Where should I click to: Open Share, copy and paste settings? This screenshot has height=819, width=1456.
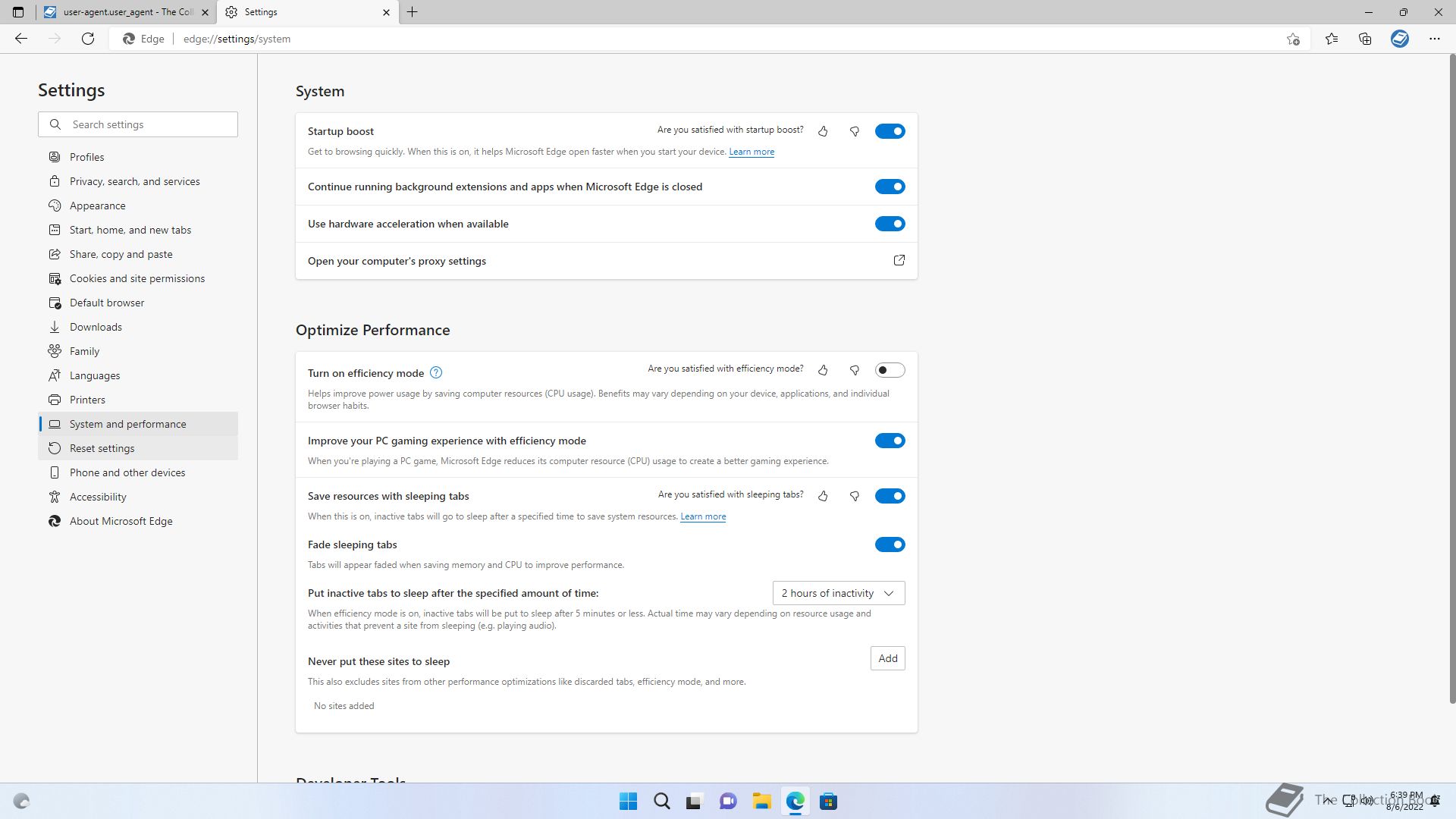click(138, 254)
